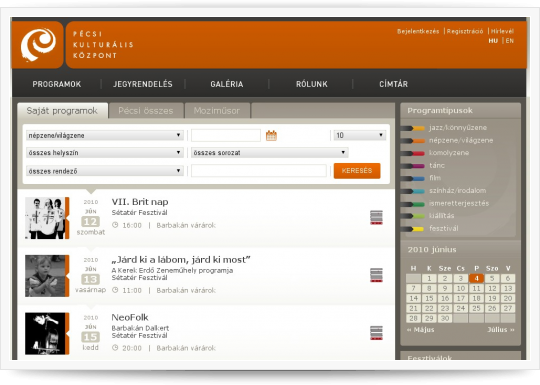
Task: Go to next month Július
Action: coord(501,330)
